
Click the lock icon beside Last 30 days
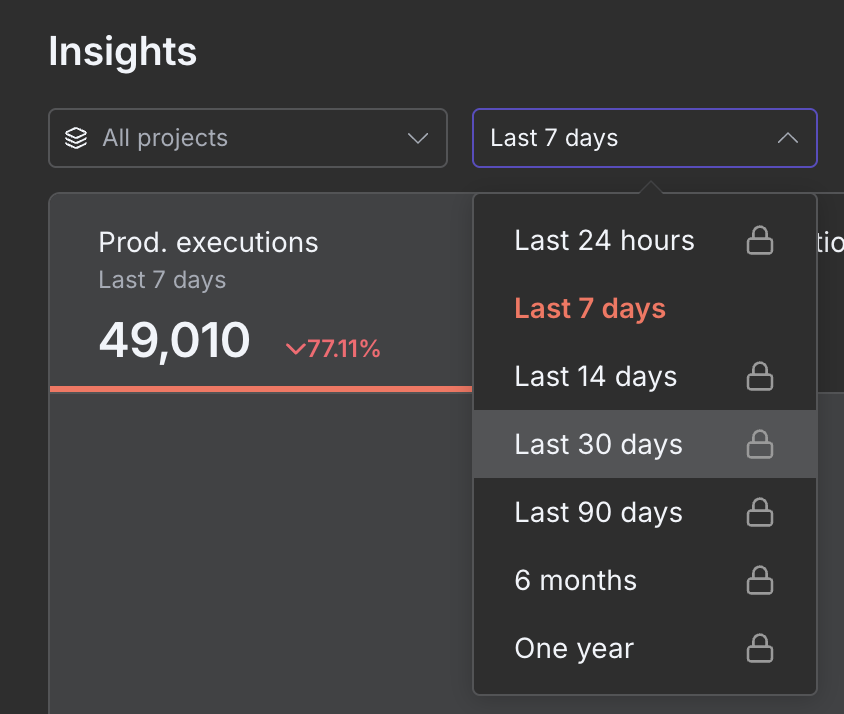coord(760,444)
